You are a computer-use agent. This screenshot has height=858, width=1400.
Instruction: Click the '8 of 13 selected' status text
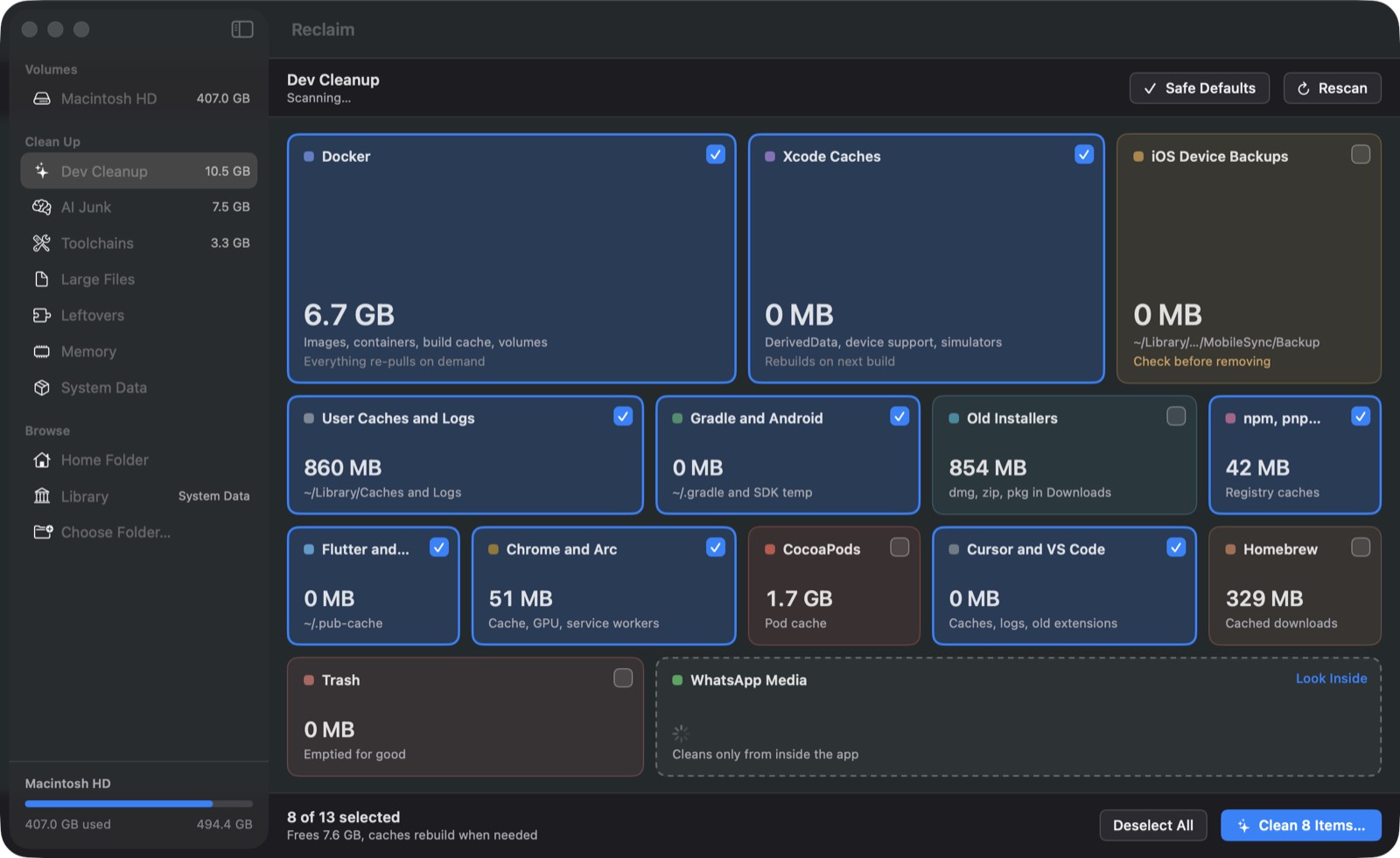tap(343, 817)
